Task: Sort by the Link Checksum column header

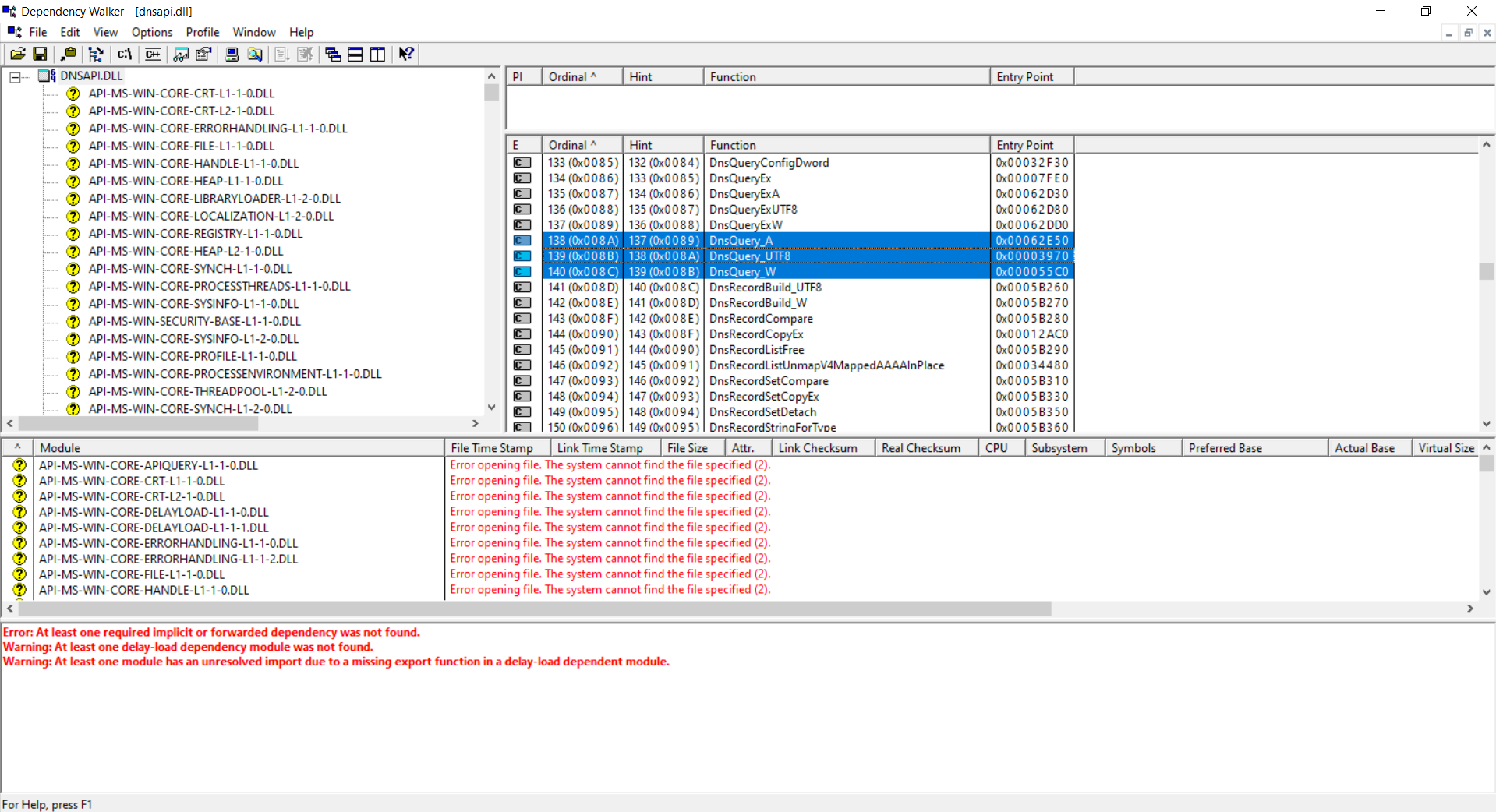Action: [823, 448]
